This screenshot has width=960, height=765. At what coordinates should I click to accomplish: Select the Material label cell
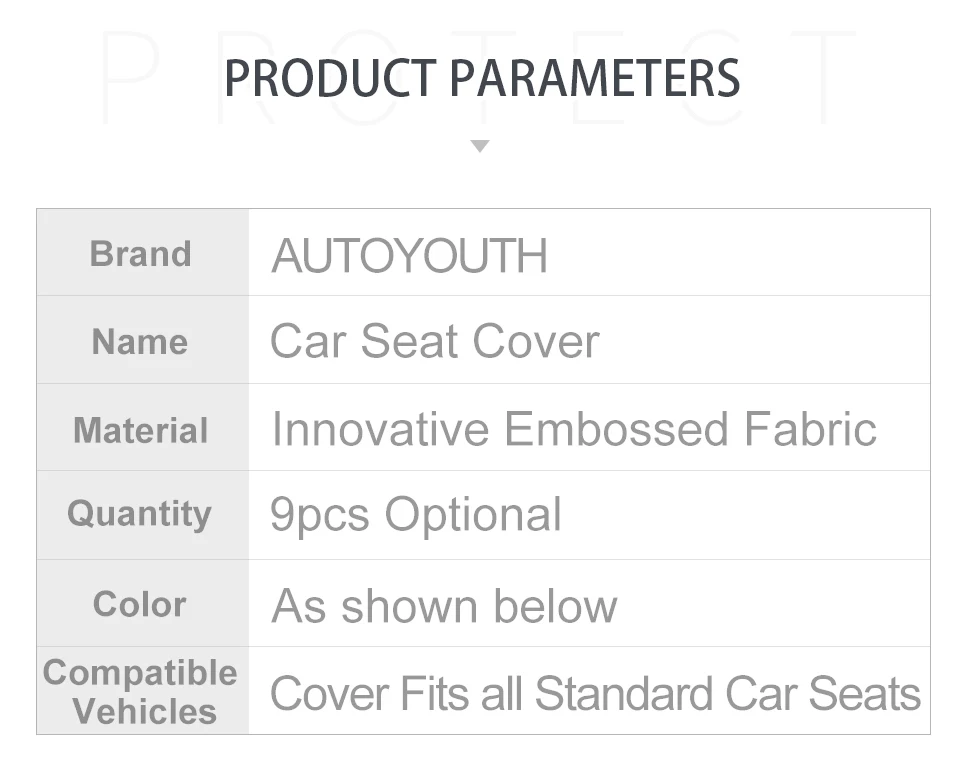point(141,430)
